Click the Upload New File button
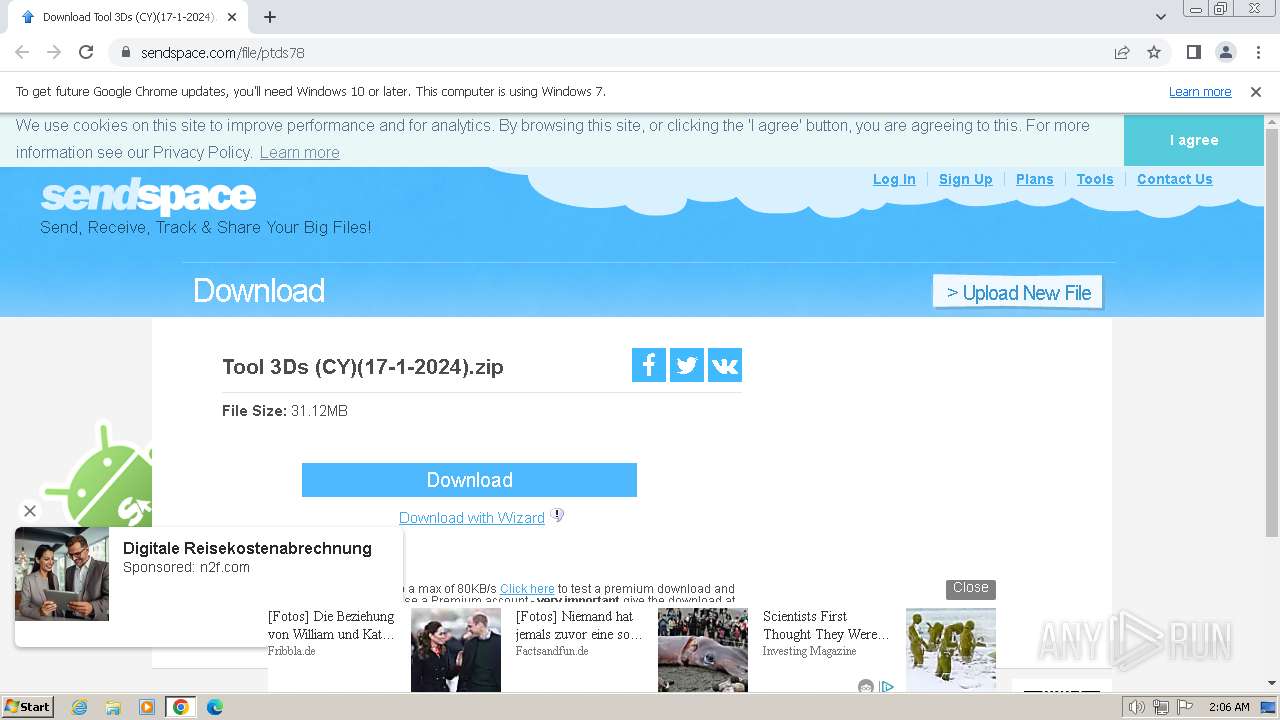 coord(1018,293)
